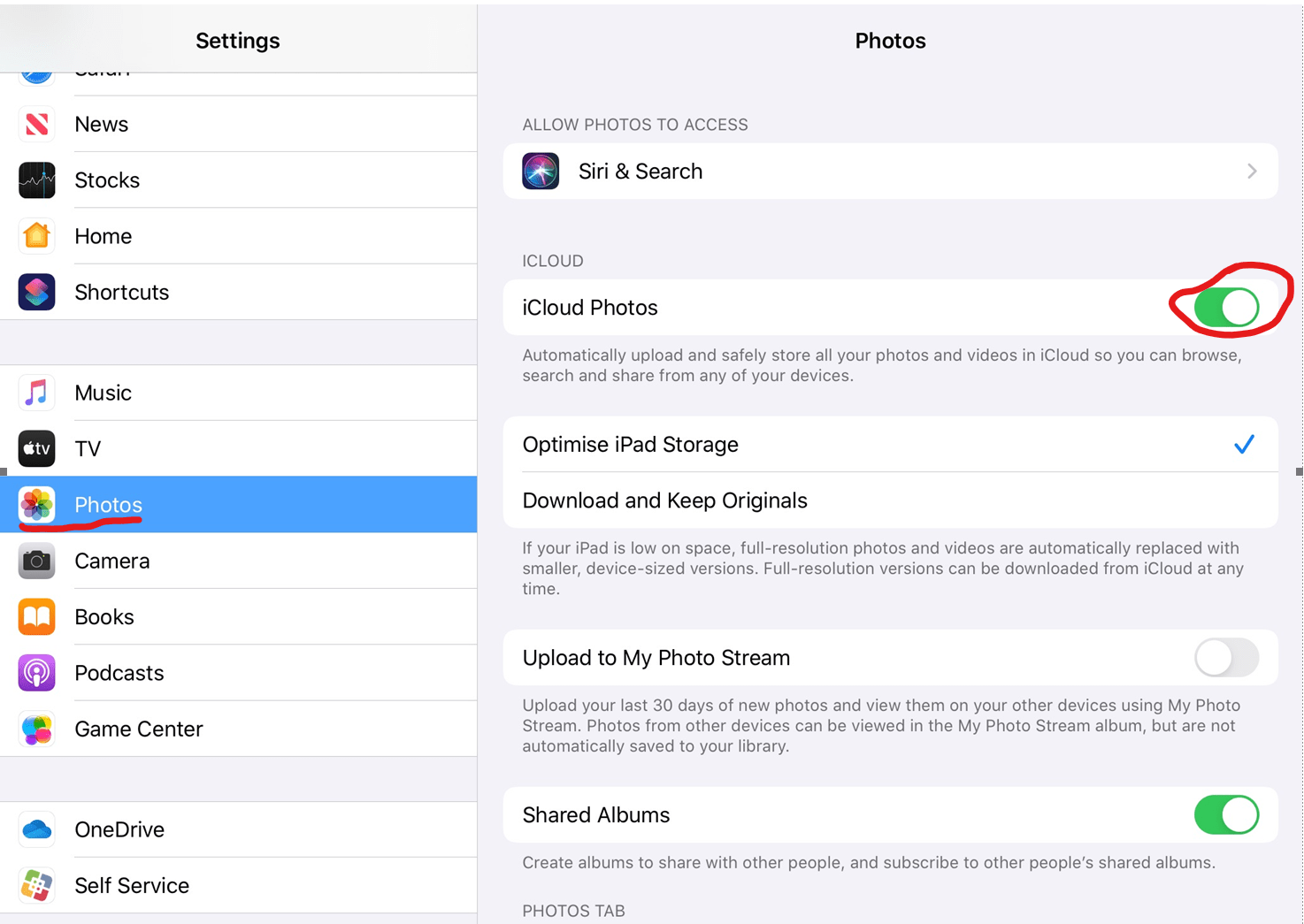This screenshot has width=1304, height=924.
Task: Open the Podcasts app icon
Action: [x=36, y=672]
